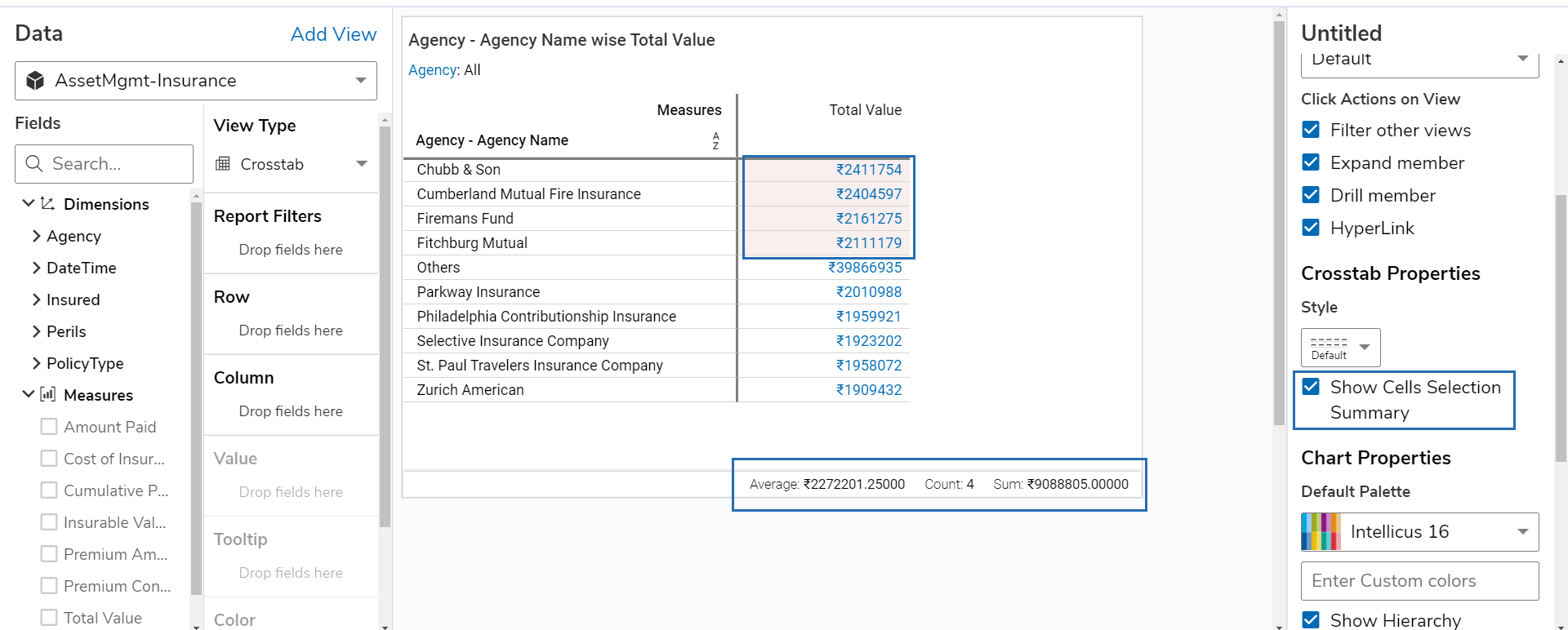
Task: Expand the Agency dimension node
Action: tap(36, 236)
